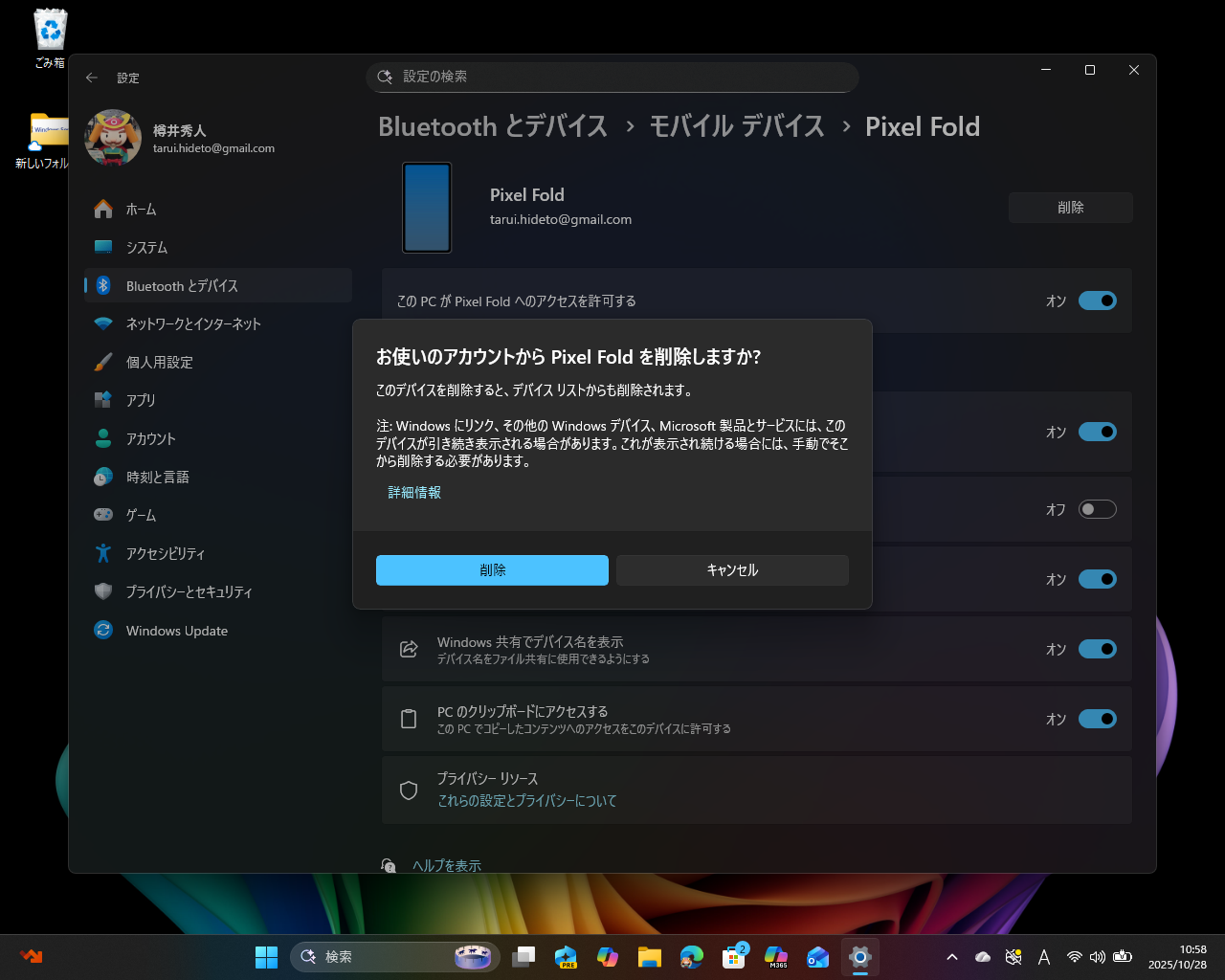Open Task View from the taskbar
1225x980 pixels.
coord(523,957)
